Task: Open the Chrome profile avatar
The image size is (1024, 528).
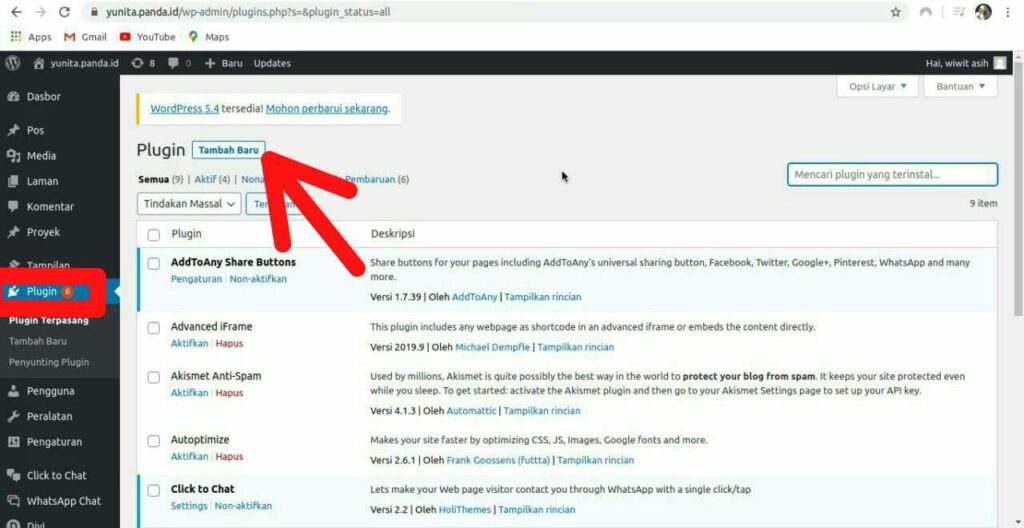Action: [x=984, y=12]
